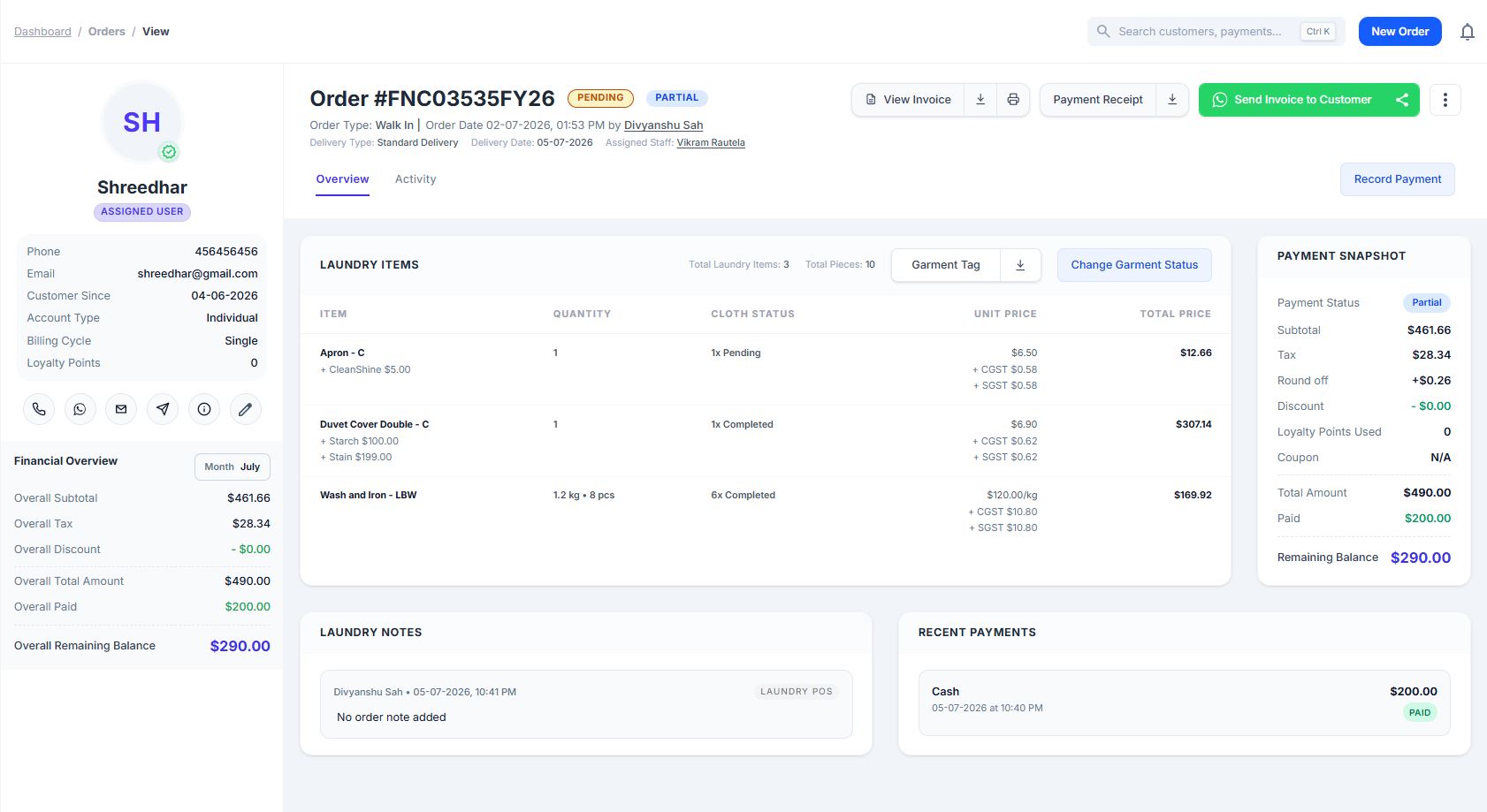Click the search magnifier icon

tap(1103, 32)
